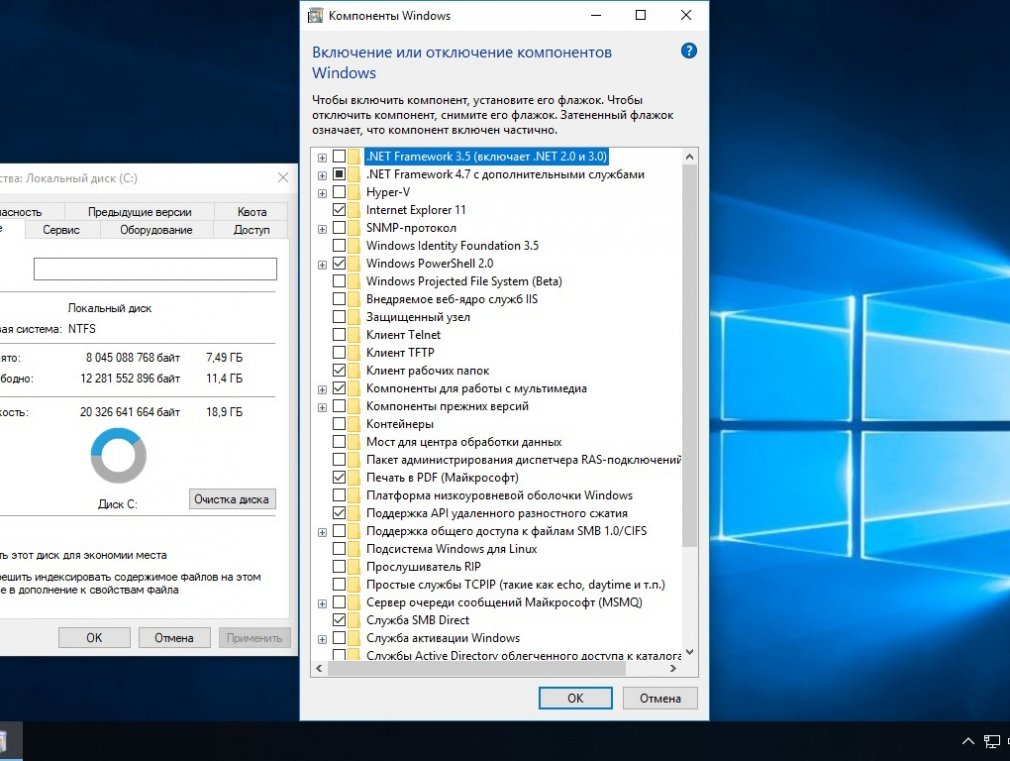
Task: Click Очистка диска button
Action: (x=232, y=499)
